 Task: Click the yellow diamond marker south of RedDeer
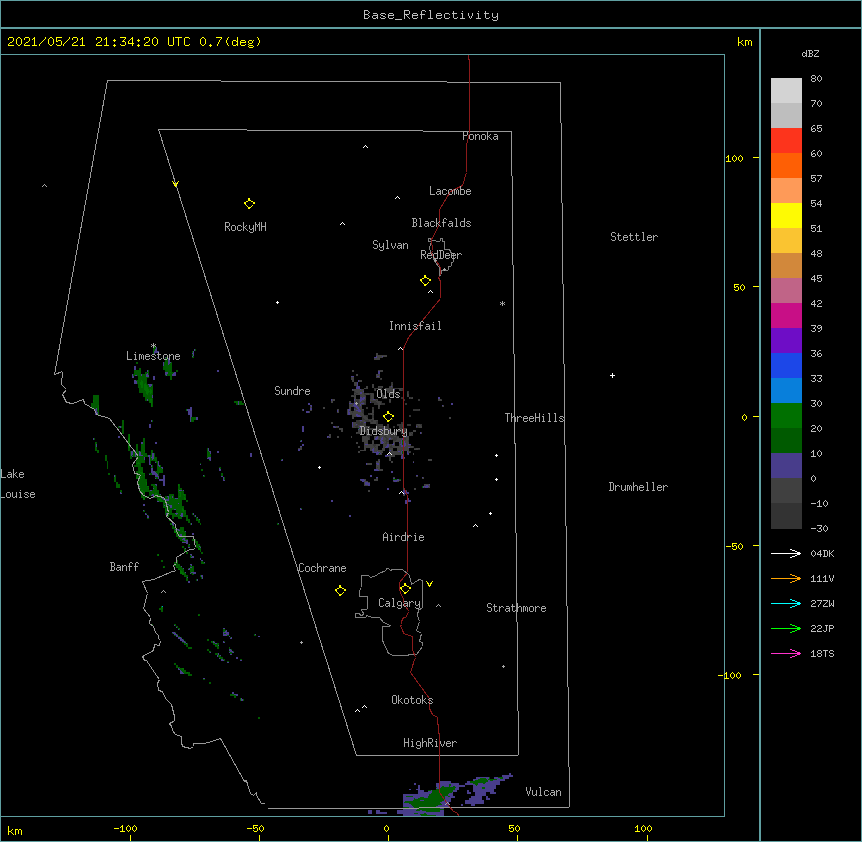coord(426,281)
